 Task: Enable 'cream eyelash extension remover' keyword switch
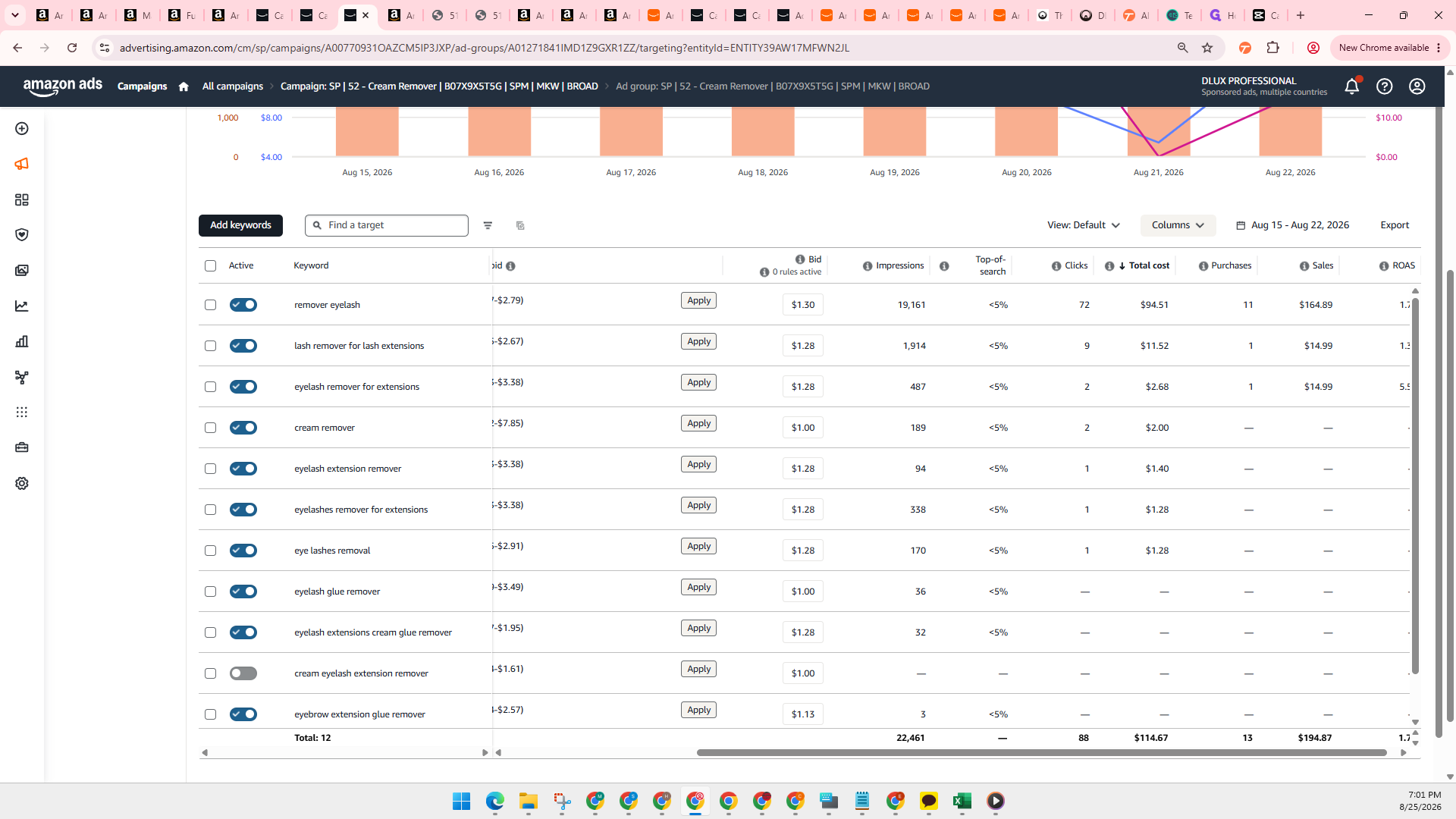tap(243, 673)
